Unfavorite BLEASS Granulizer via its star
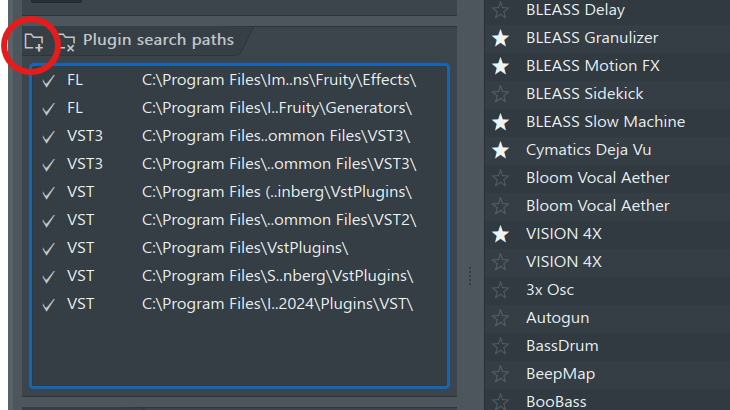 [x=500, y=38]
